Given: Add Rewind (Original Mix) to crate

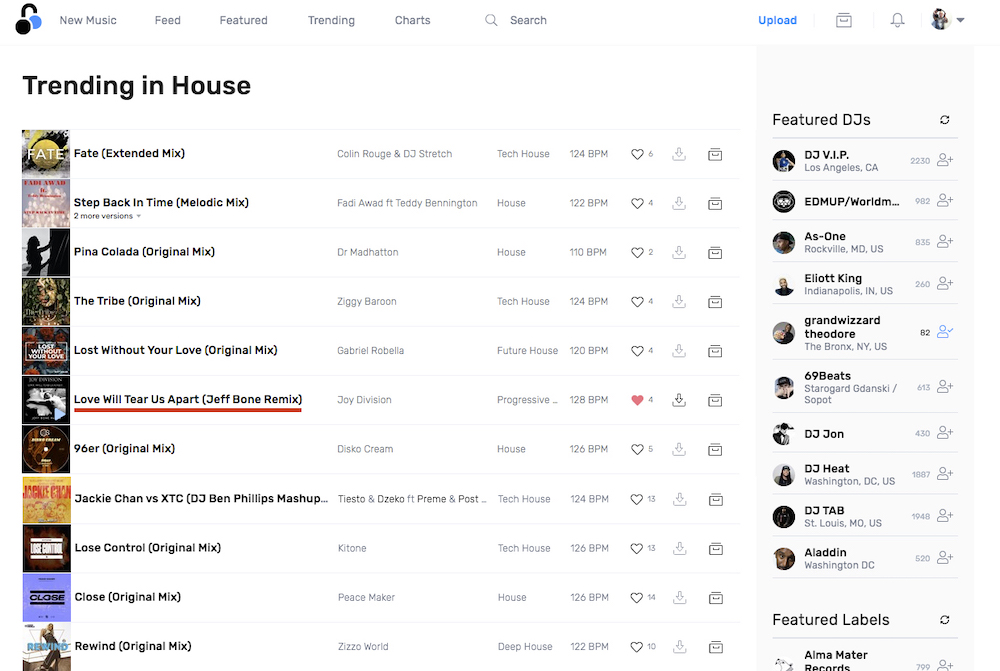Looking at the screenshot, I should click(x=716, y=647).
